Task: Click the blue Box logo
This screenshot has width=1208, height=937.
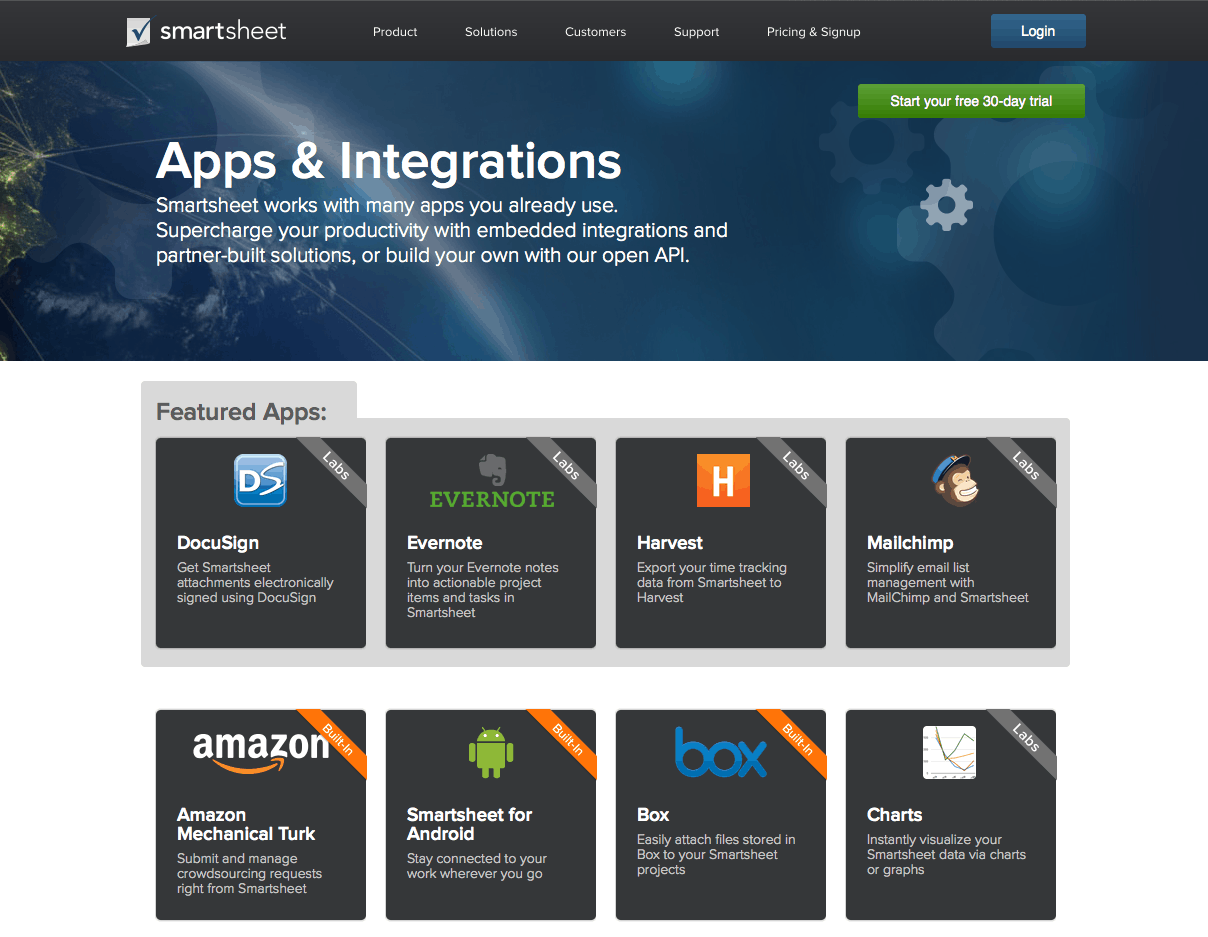Action: [x=720, y=752]
